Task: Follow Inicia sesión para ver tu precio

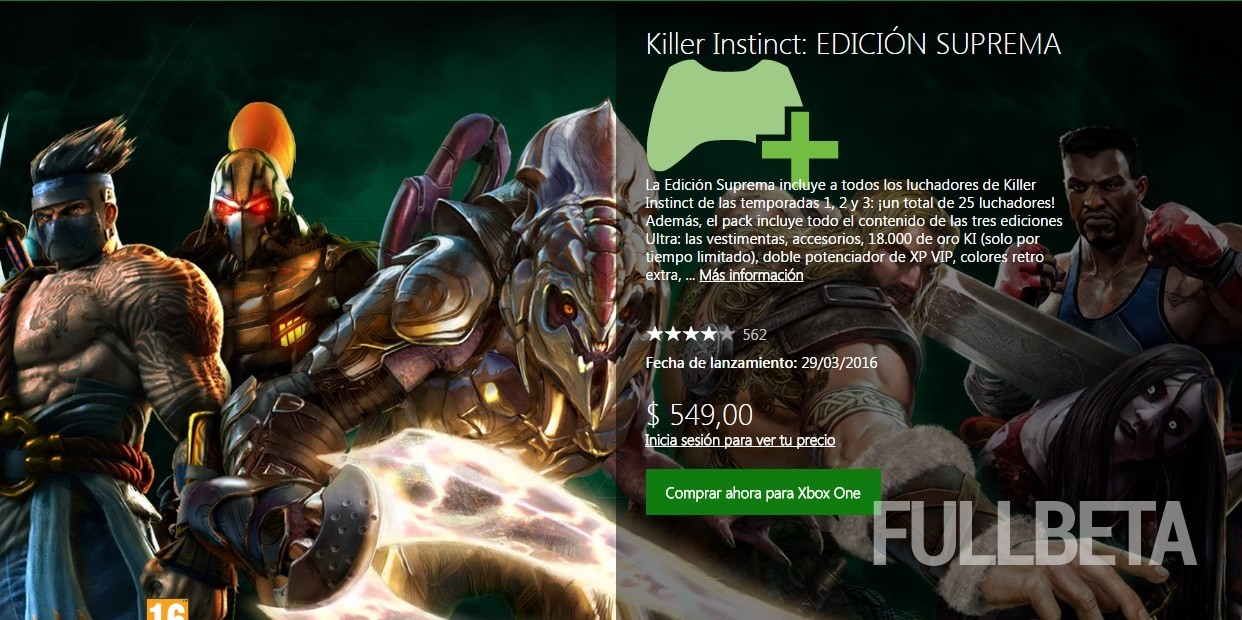Action: coord(740,440)
